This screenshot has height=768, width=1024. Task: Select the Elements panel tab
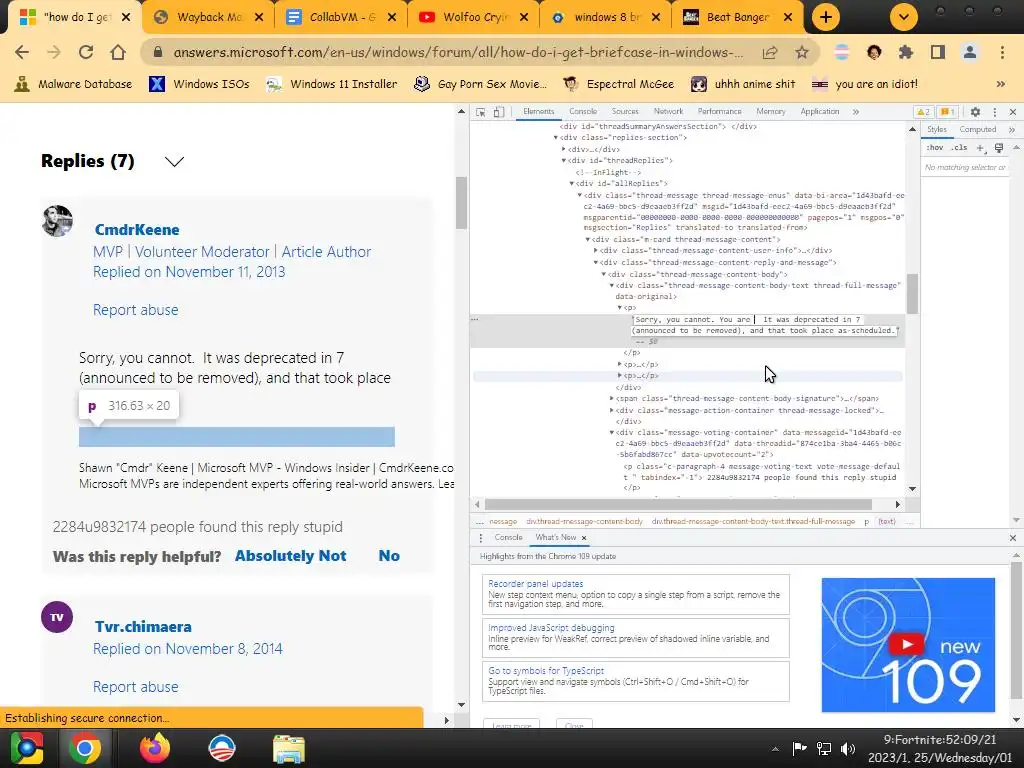[538, 112]
